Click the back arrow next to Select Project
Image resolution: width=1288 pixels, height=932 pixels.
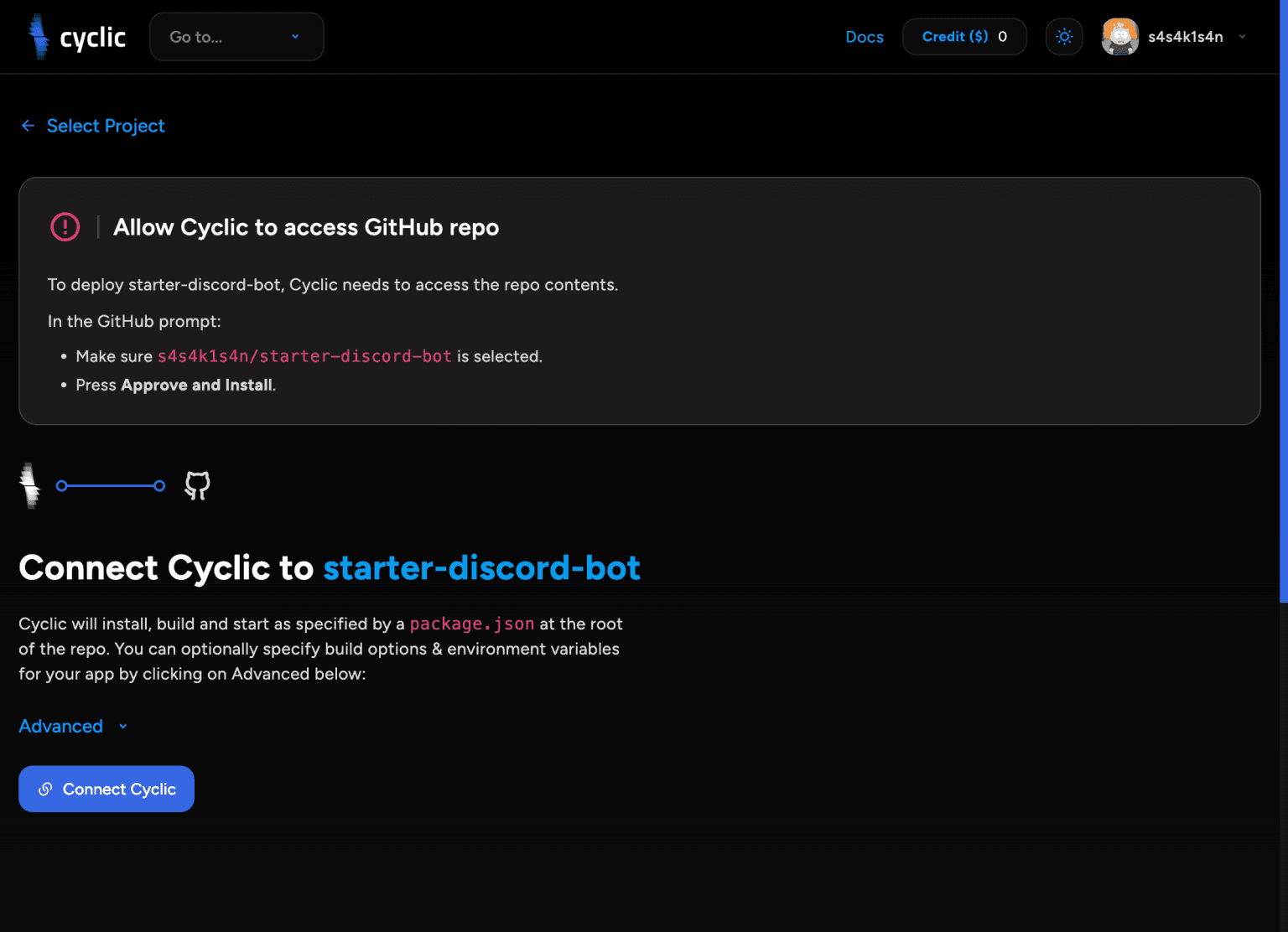tap(28, 125)
